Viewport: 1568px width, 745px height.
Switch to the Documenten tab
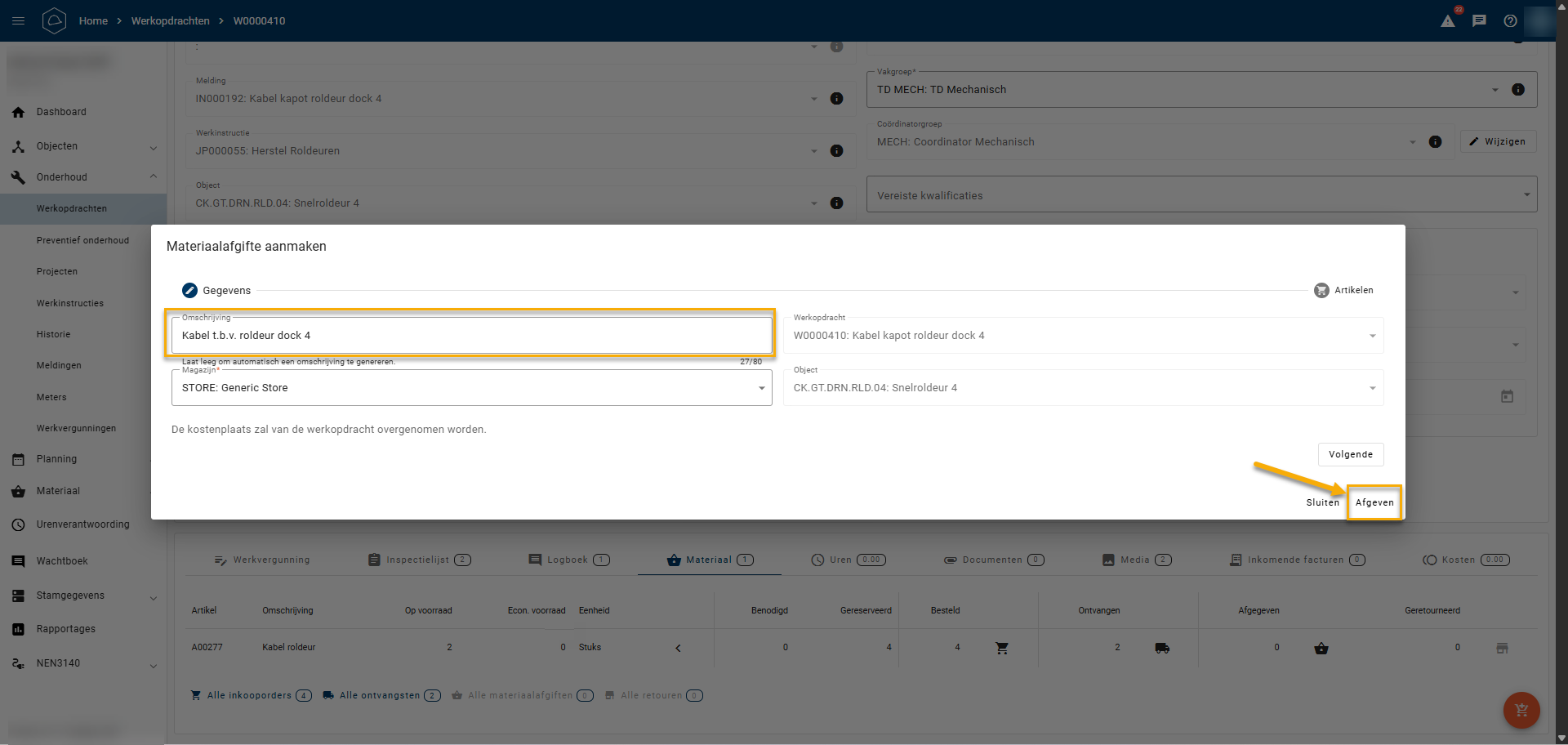point(993,560)
